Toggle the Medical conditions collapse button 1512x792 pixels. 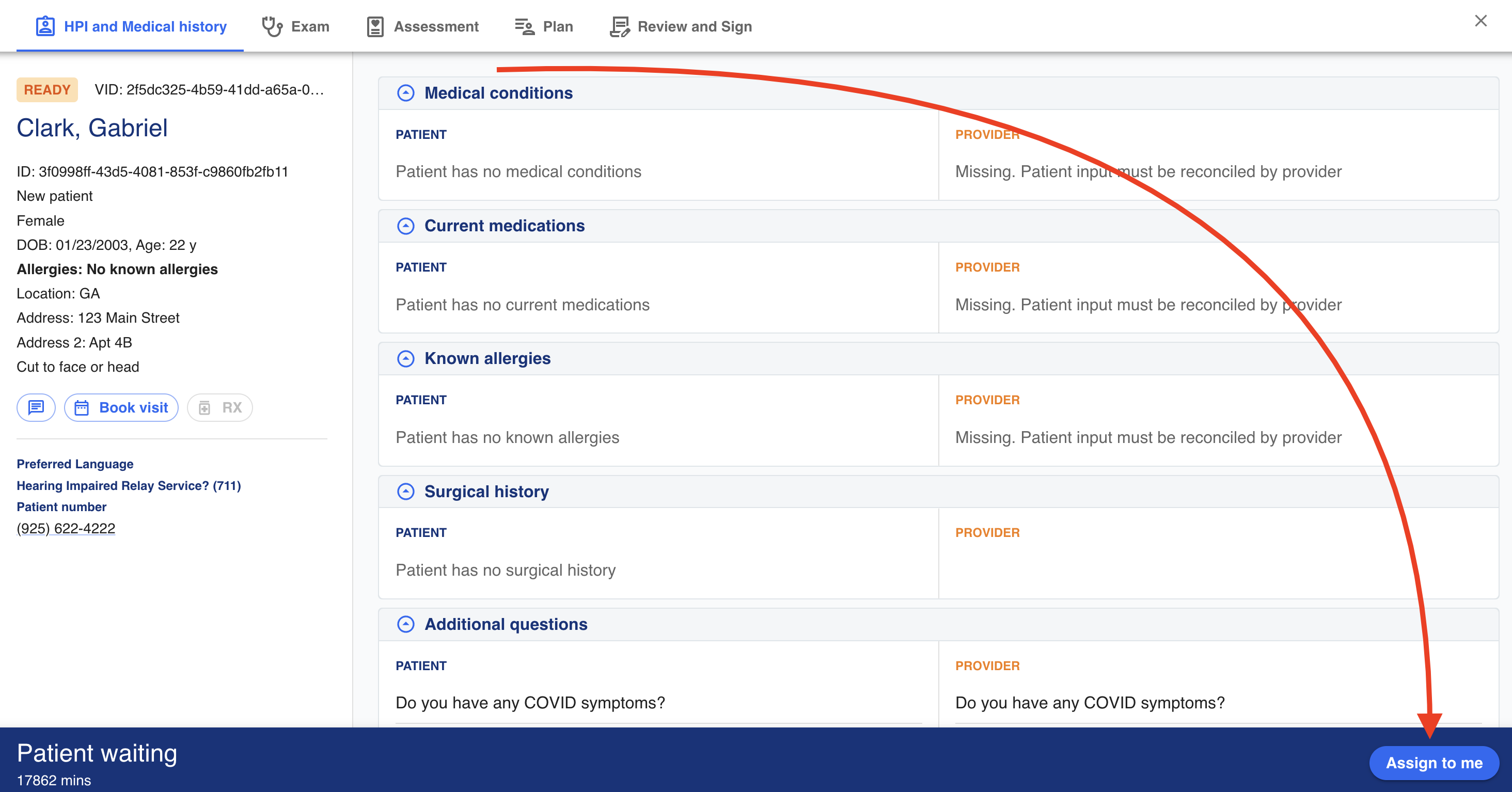(406, 92)
